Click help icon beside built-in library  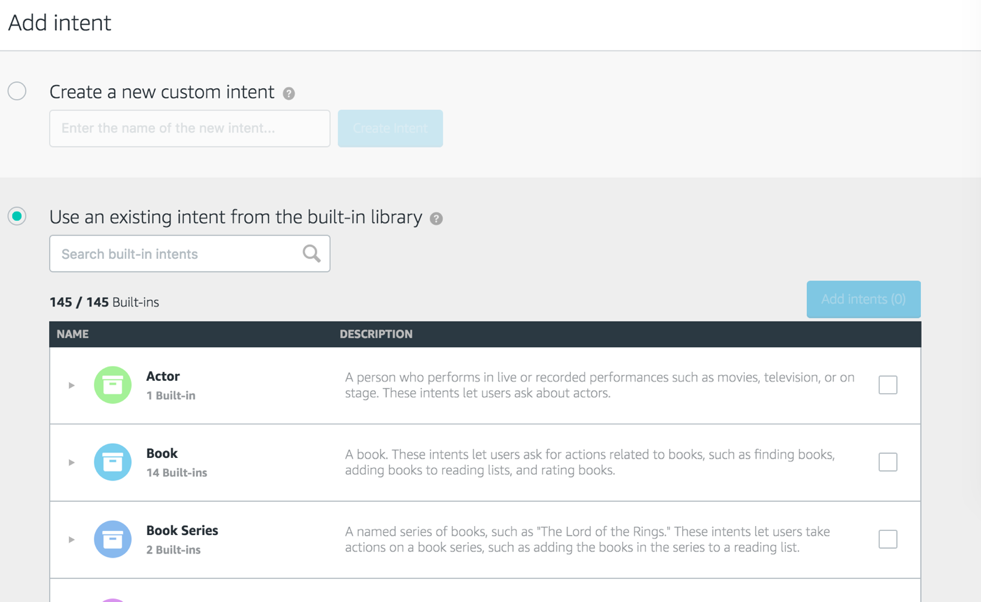[x=436, y=218]
